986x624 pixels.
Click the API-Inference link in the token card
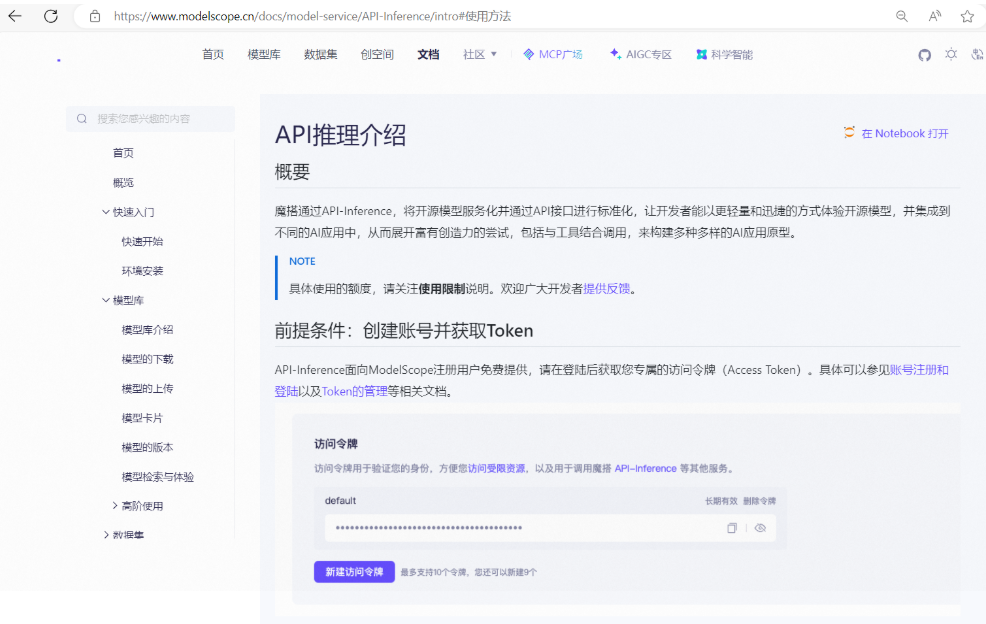tap(645, 468)
